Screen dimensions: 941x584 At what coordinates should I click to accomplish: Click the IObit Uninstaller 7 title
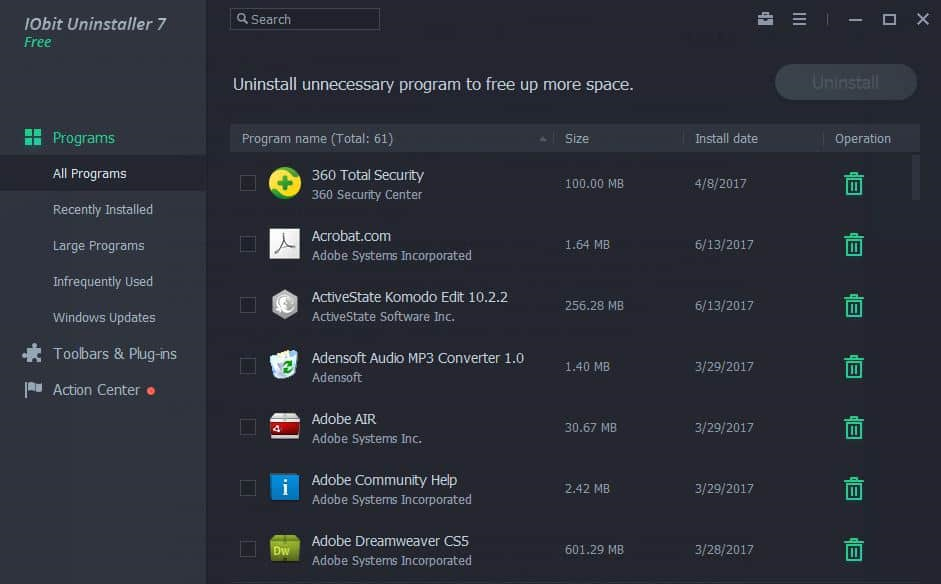pos(95,24)
